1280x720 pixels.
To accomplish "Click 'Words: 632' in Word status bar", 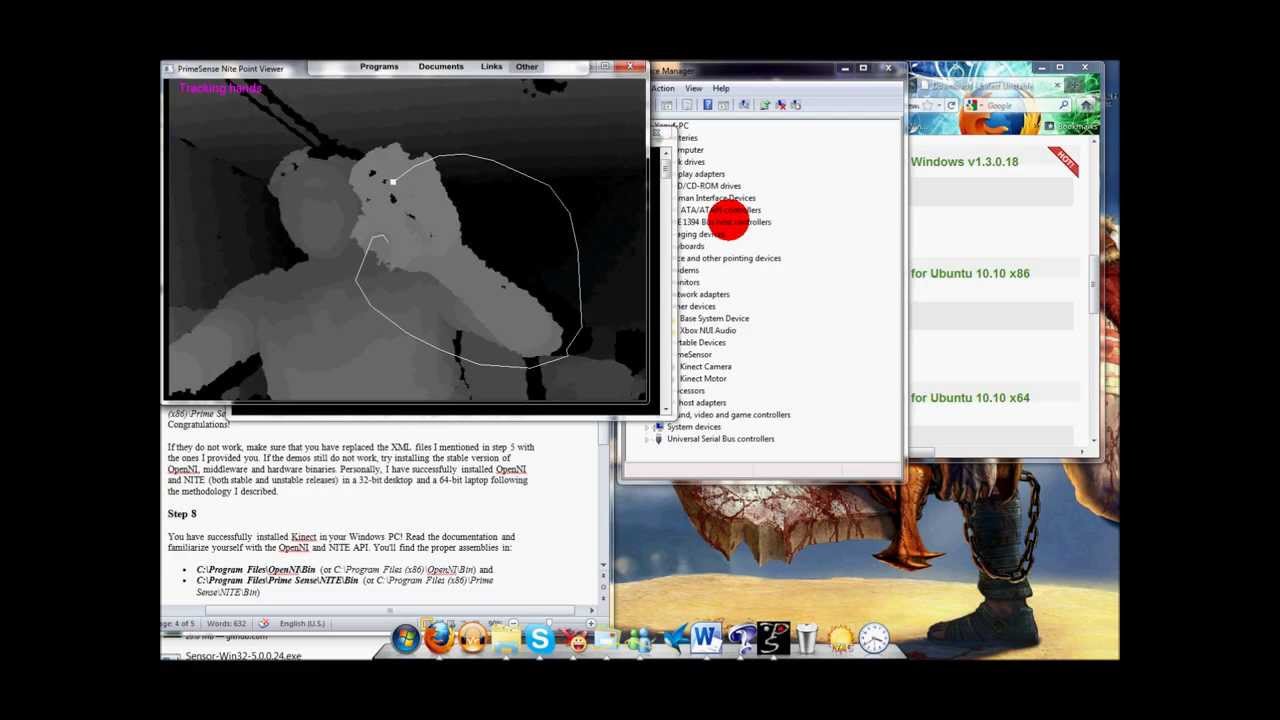I will pos(226,623).
